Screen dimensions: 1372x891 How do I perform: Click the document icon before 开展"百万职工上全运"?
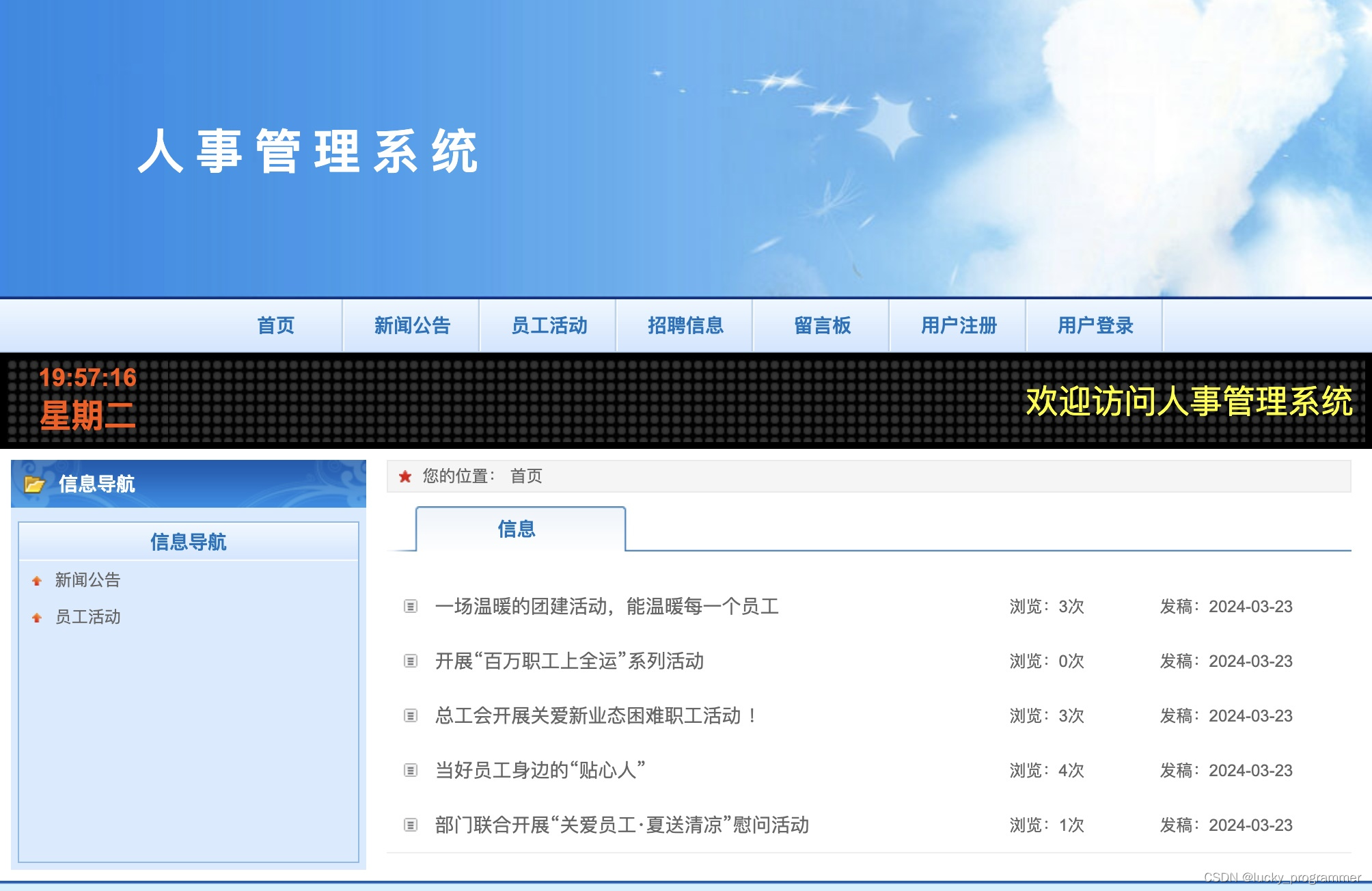(x=411, y=661)
